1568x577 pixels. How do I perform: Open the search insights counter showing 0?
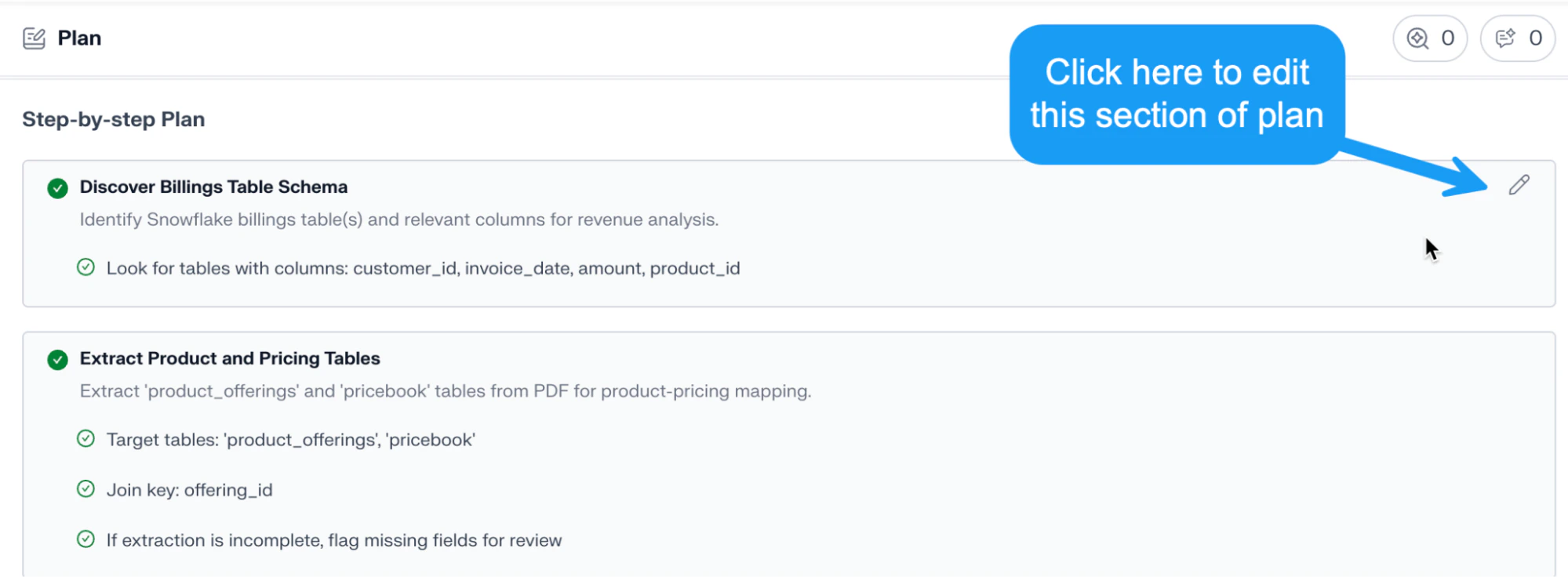tap(1430, 38)
